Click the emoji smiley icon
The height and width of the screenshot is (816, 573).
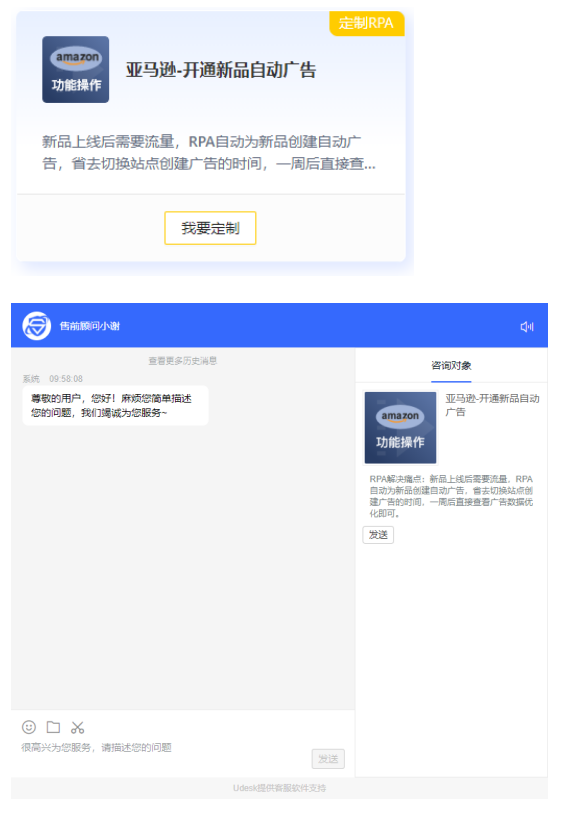coord(29,726)
